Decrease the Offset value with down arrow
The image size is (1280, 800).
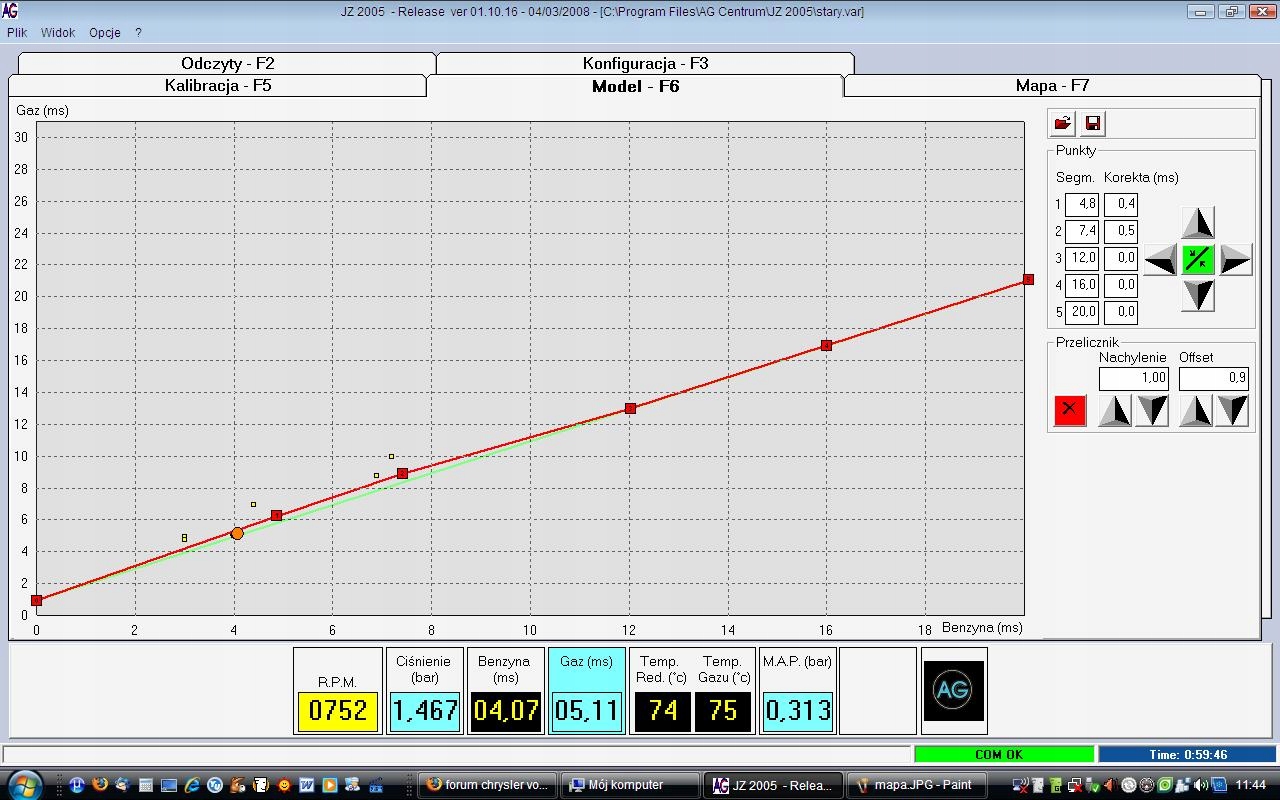click(1233, 410)
